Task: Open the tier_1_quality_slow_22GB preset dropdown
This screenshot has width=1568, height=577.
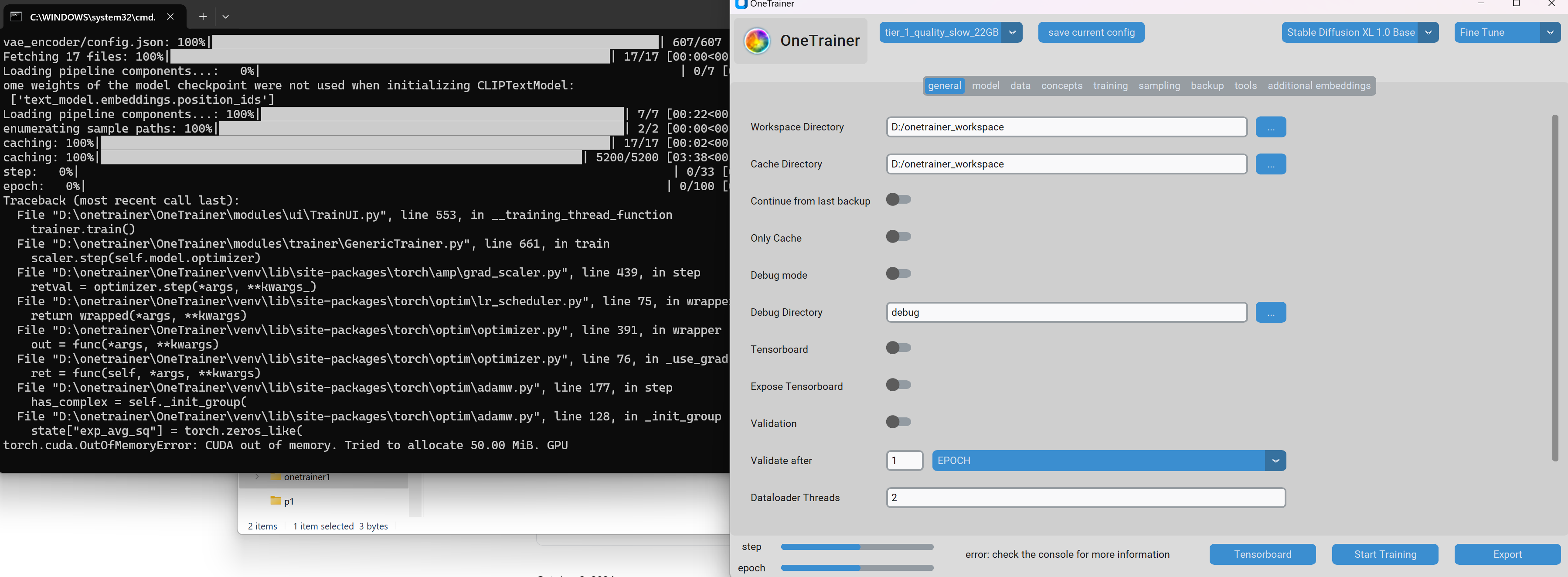Action: (1012, 32)
